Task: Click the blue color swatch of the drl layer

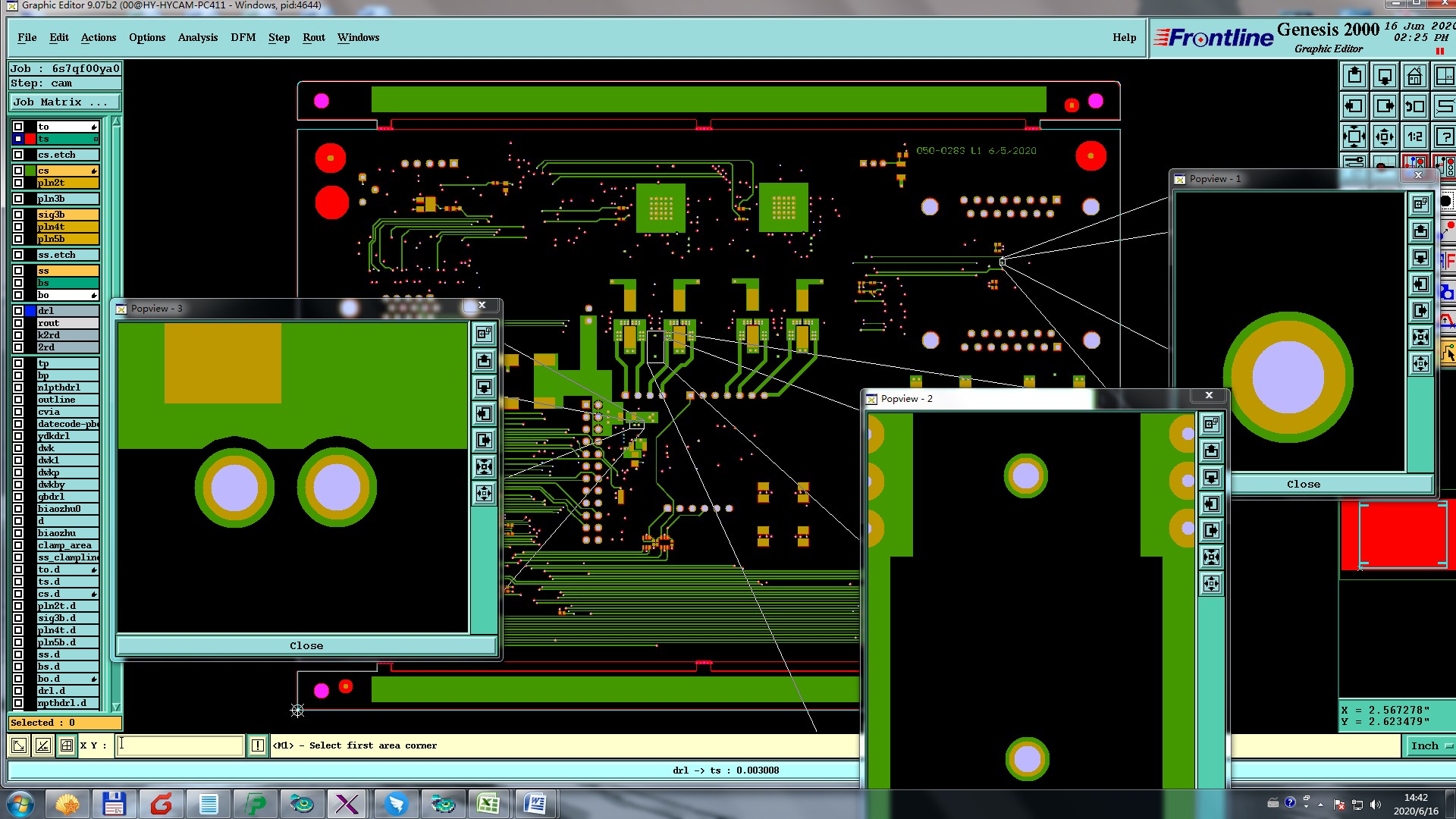Action: [x=30, y=311]
